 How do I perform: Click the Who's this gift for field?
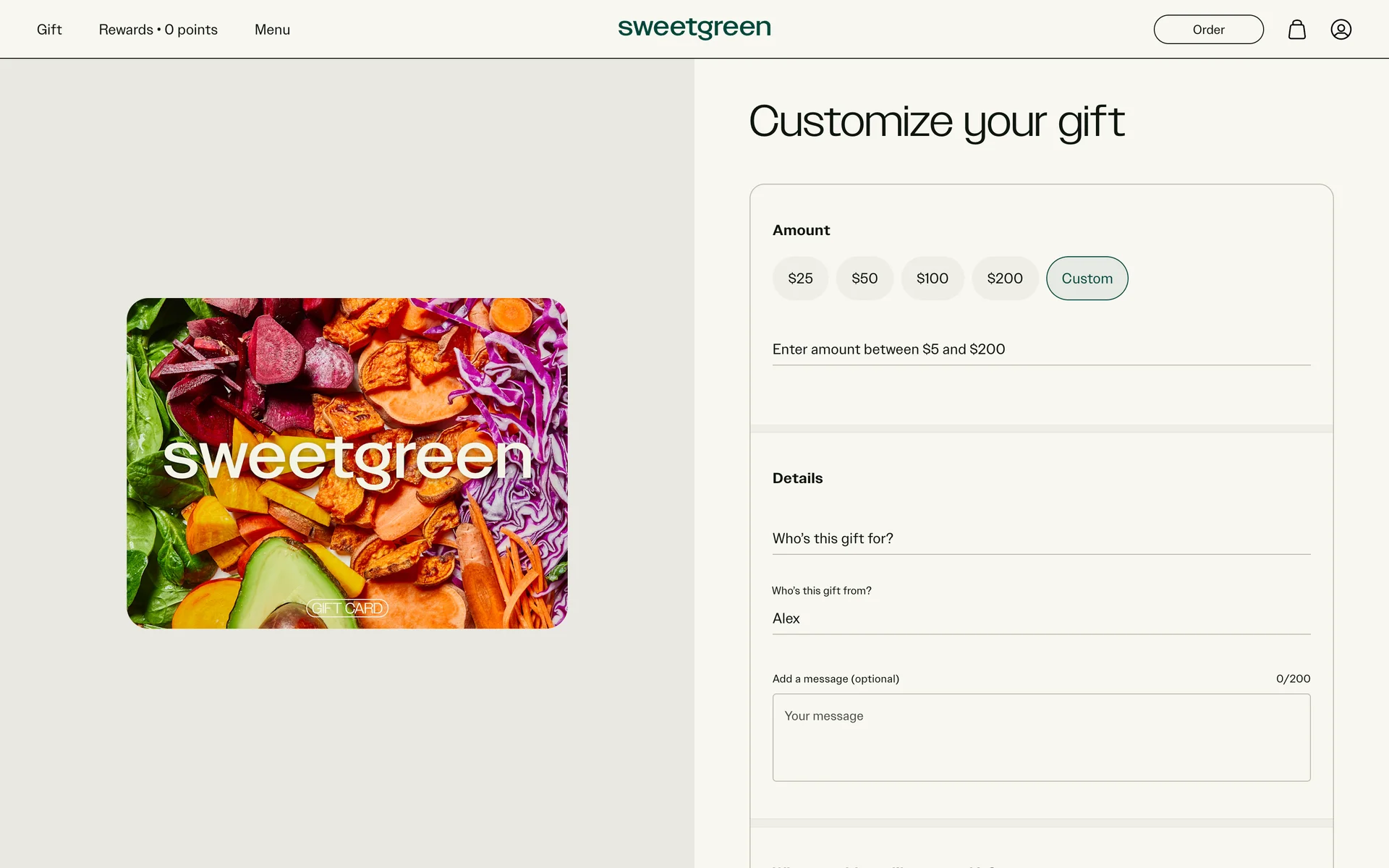click(1042, 539)
